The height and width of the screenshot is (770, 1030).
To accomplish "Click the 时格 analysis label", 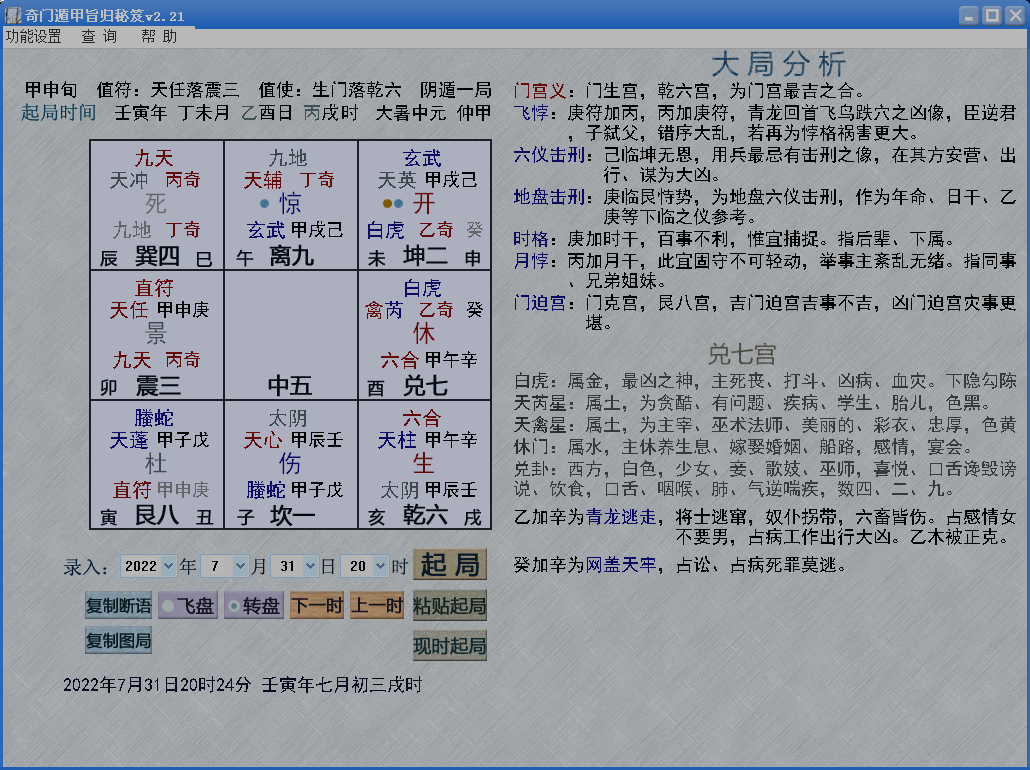I will [x=531, y=239].
